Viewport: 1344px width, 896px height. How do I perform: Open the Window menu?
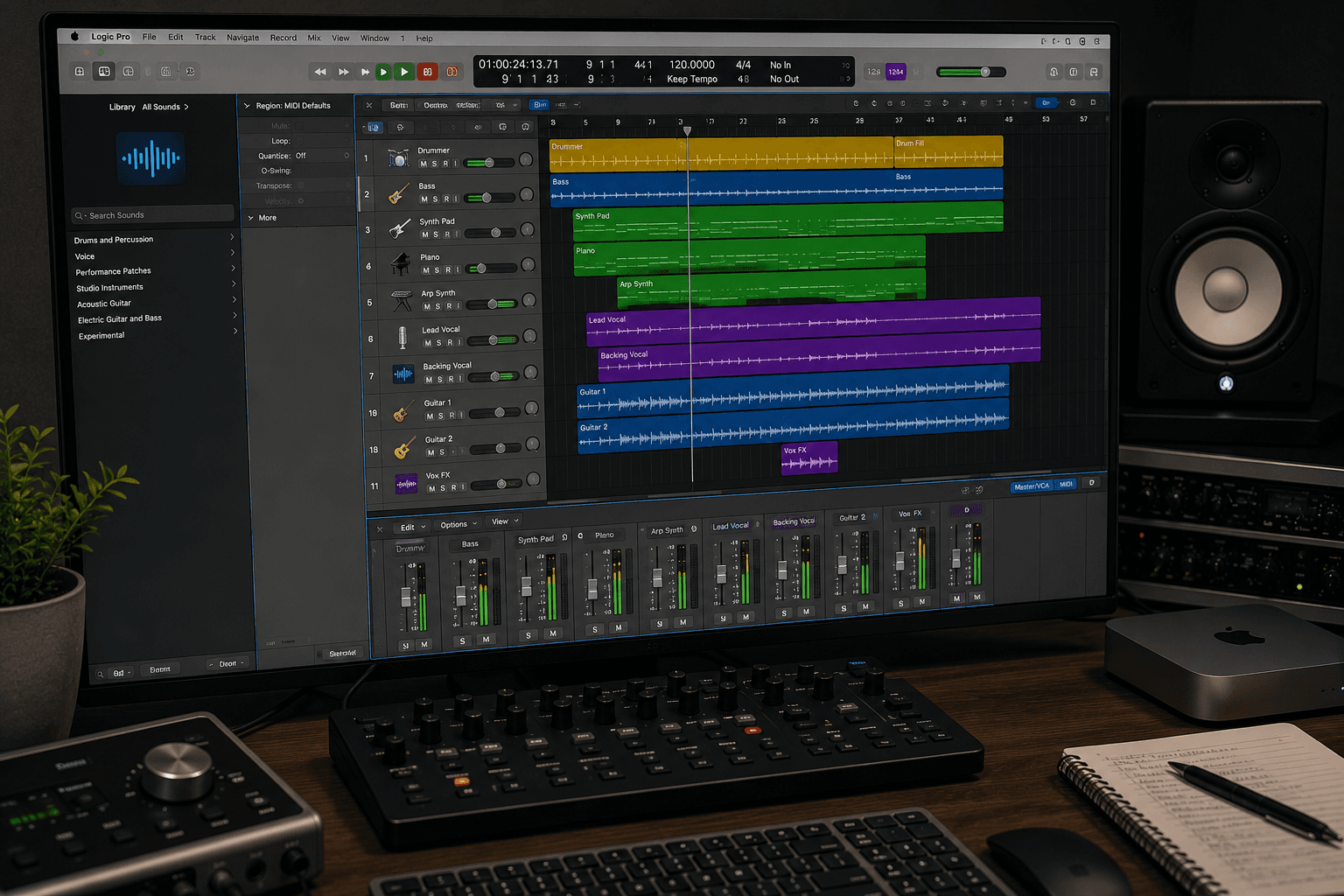[x=374, y=38]
